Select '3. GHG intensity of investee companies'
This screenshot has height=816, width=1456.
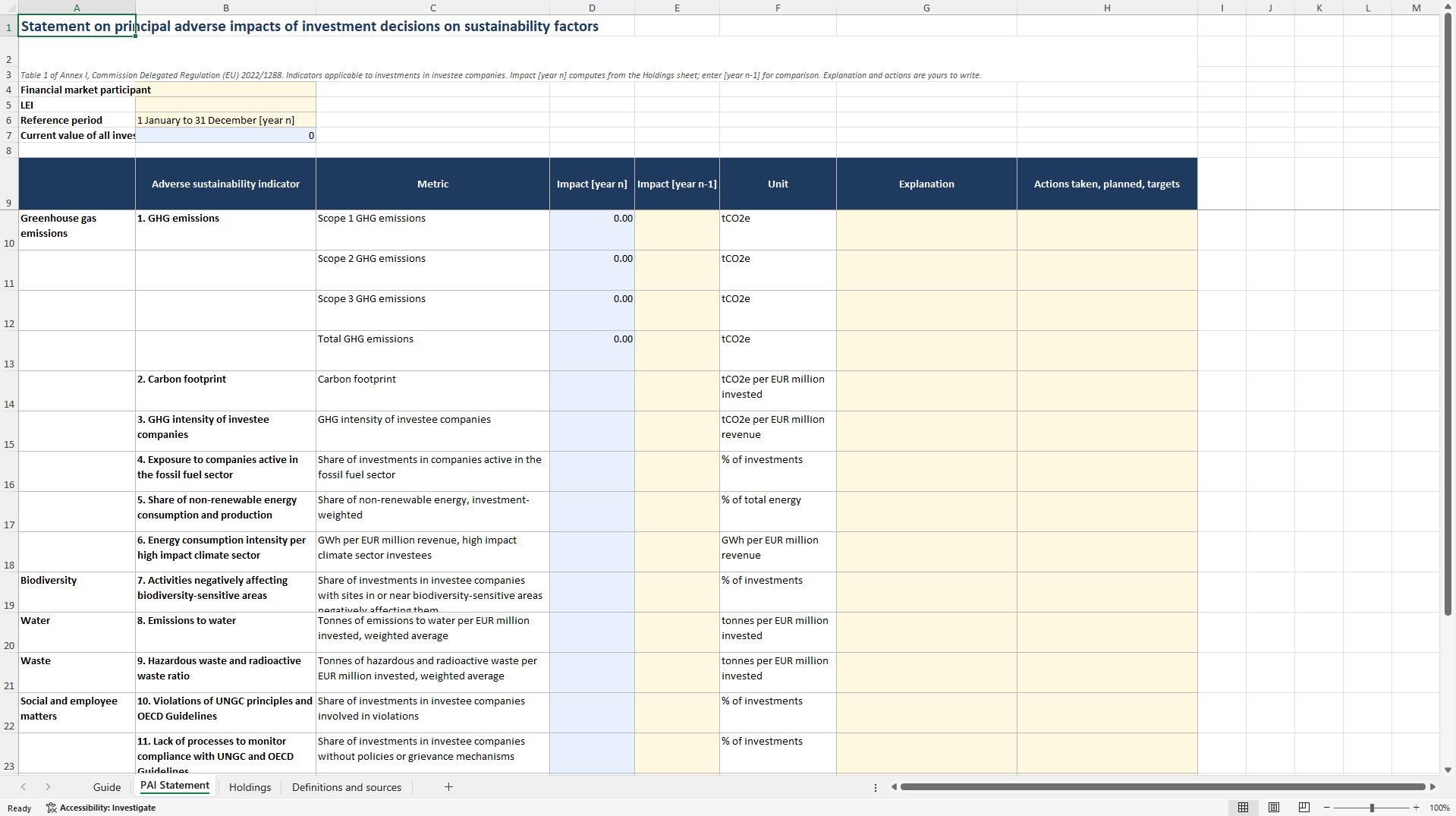click(225, 431)
